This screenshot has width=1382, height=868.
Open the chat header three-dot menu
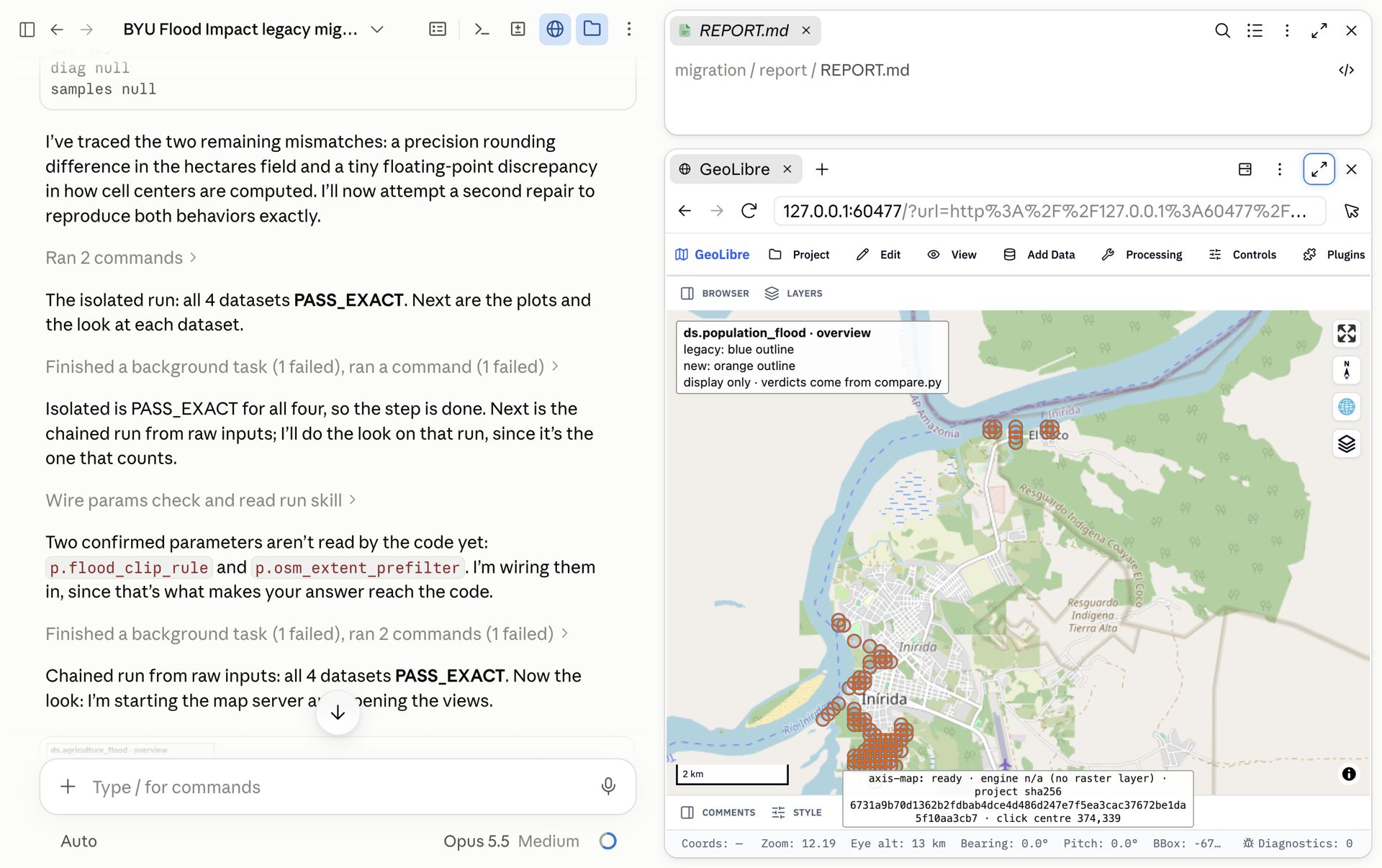(629, 30)
